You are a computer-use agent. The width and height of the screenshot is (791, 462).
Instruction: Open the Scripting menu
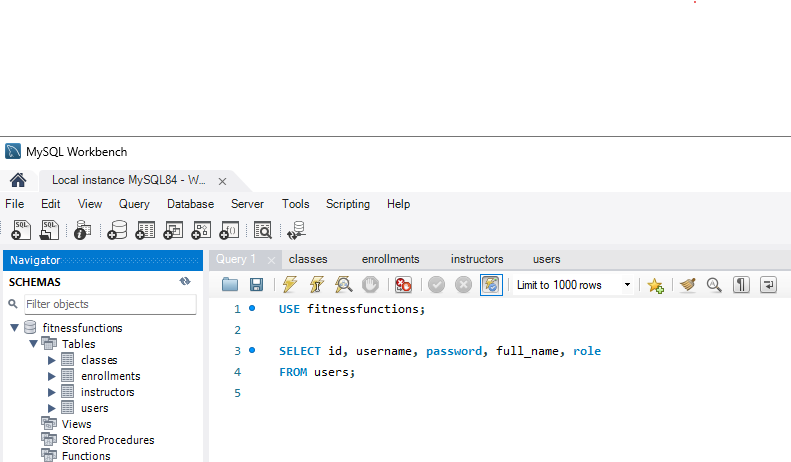348,204
